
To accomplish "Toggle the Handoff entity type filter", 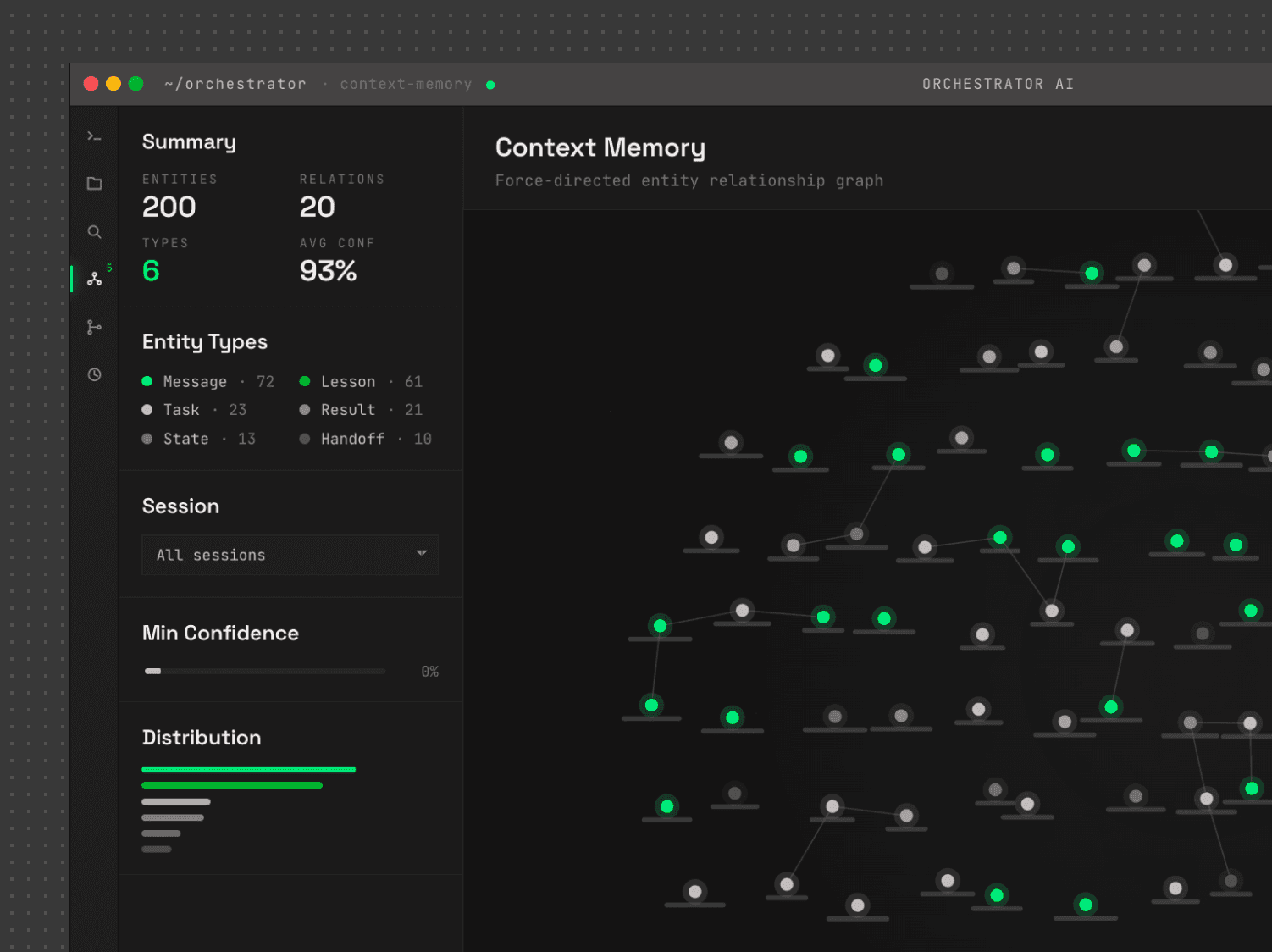I will [x=352, y=439].
